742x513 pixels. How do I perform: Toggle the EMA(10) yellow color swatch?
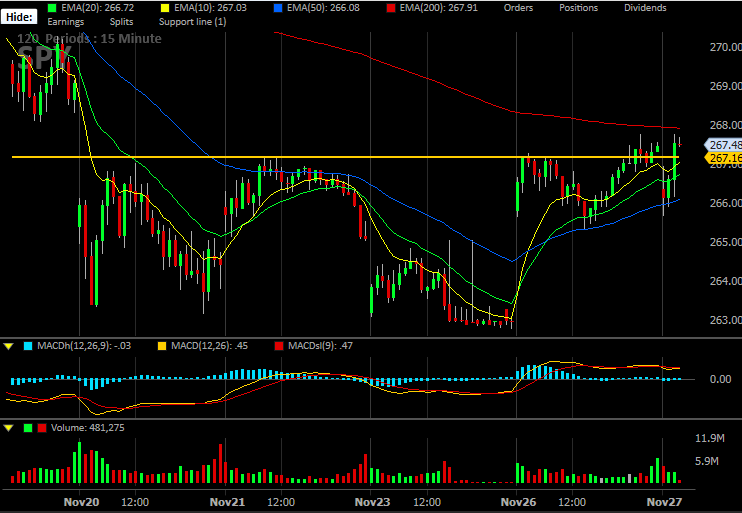165,8
